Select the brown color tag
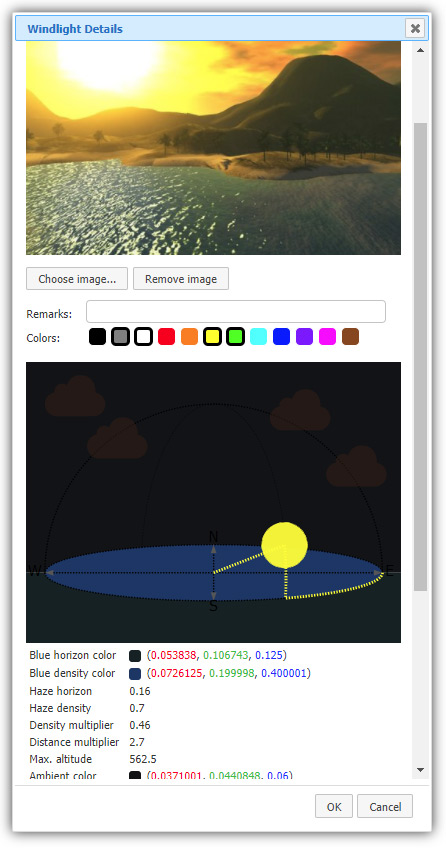 pyautogui.click(x=350, y=336)
